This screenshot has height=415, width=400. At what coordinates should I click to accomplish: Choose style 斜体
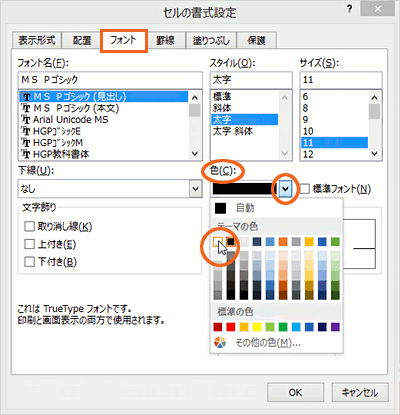(244, 108)
